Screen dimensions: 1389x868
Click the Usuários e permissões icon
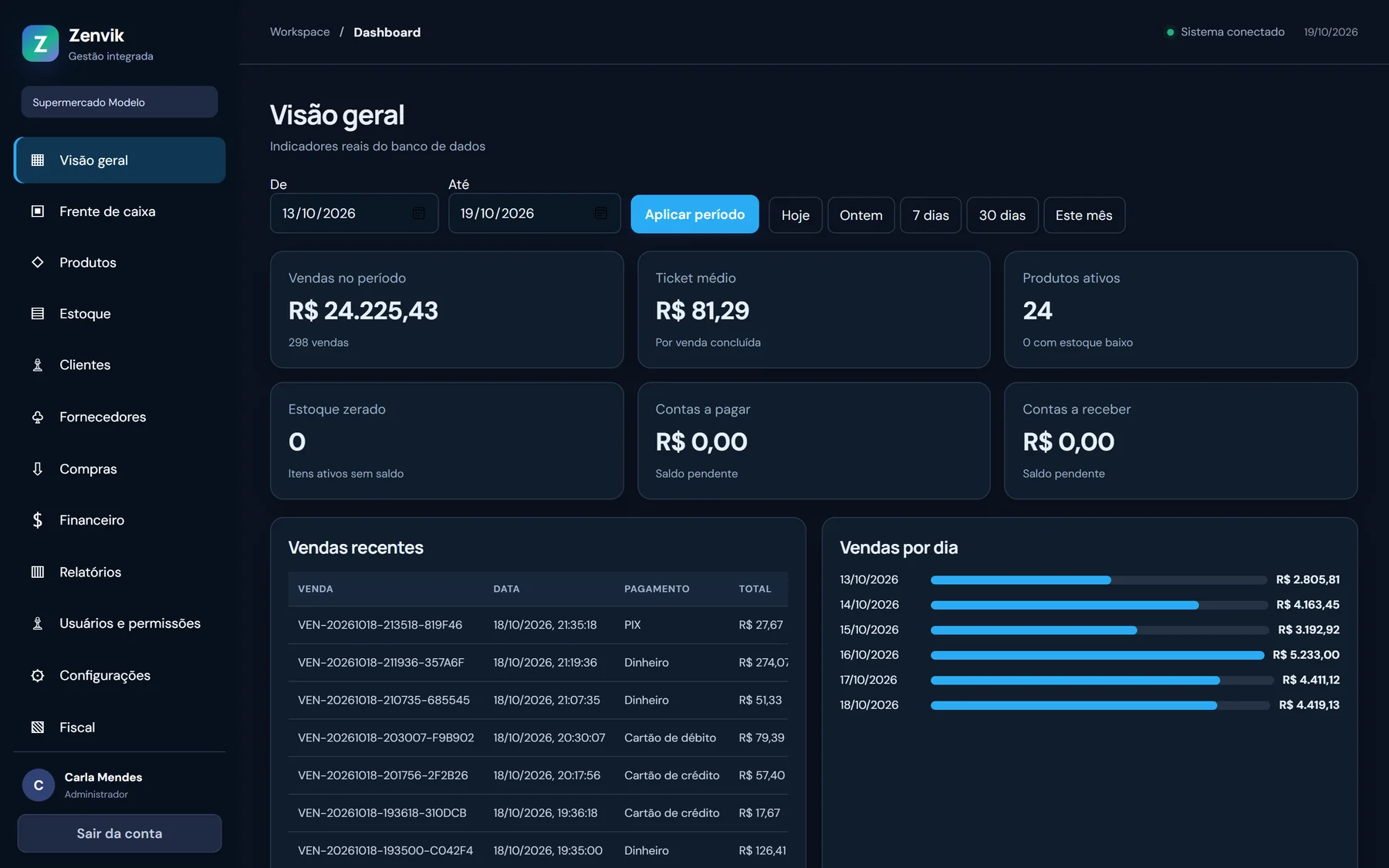37,623
